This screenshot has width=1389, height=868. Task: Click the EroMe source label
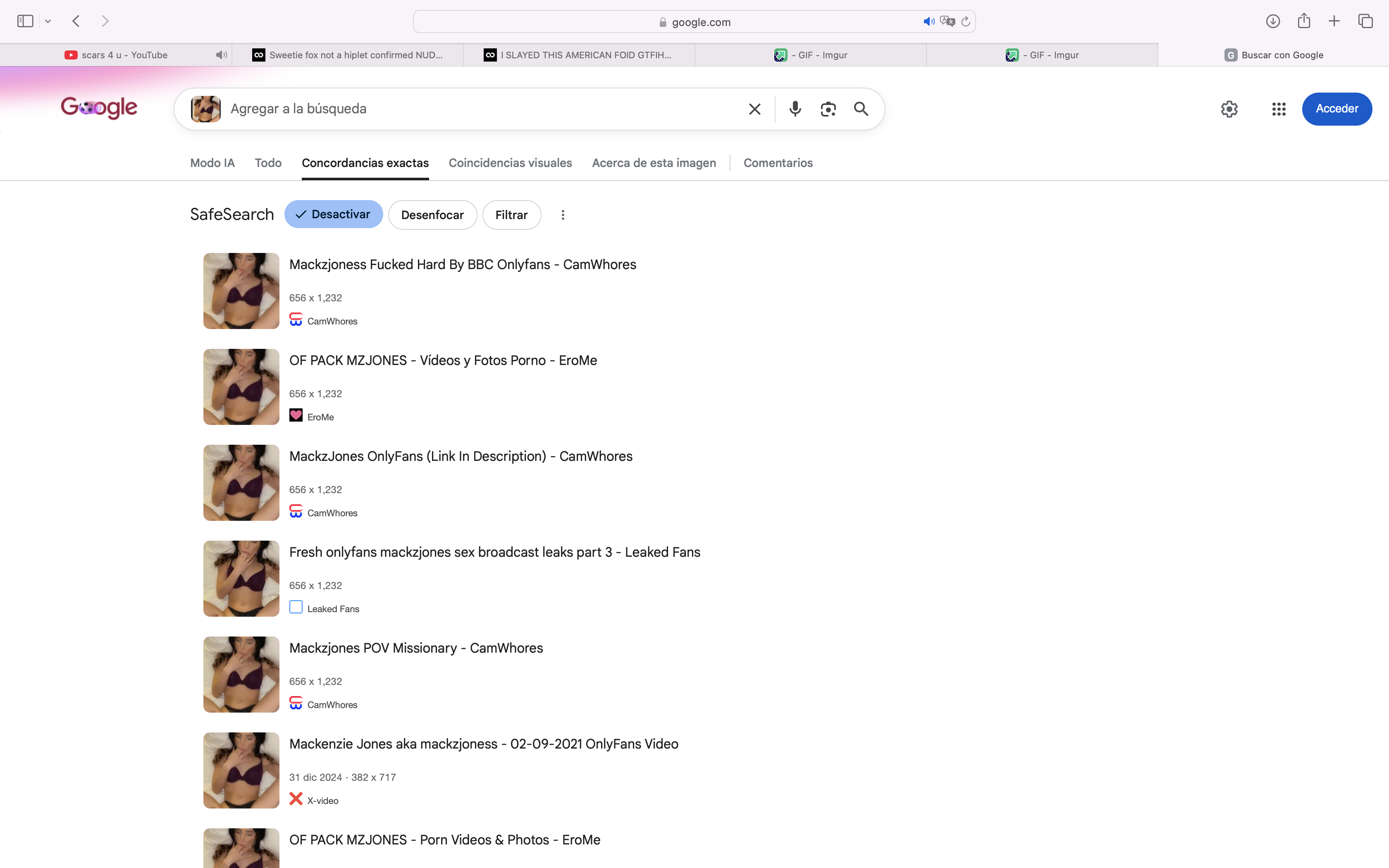(320, 417)
